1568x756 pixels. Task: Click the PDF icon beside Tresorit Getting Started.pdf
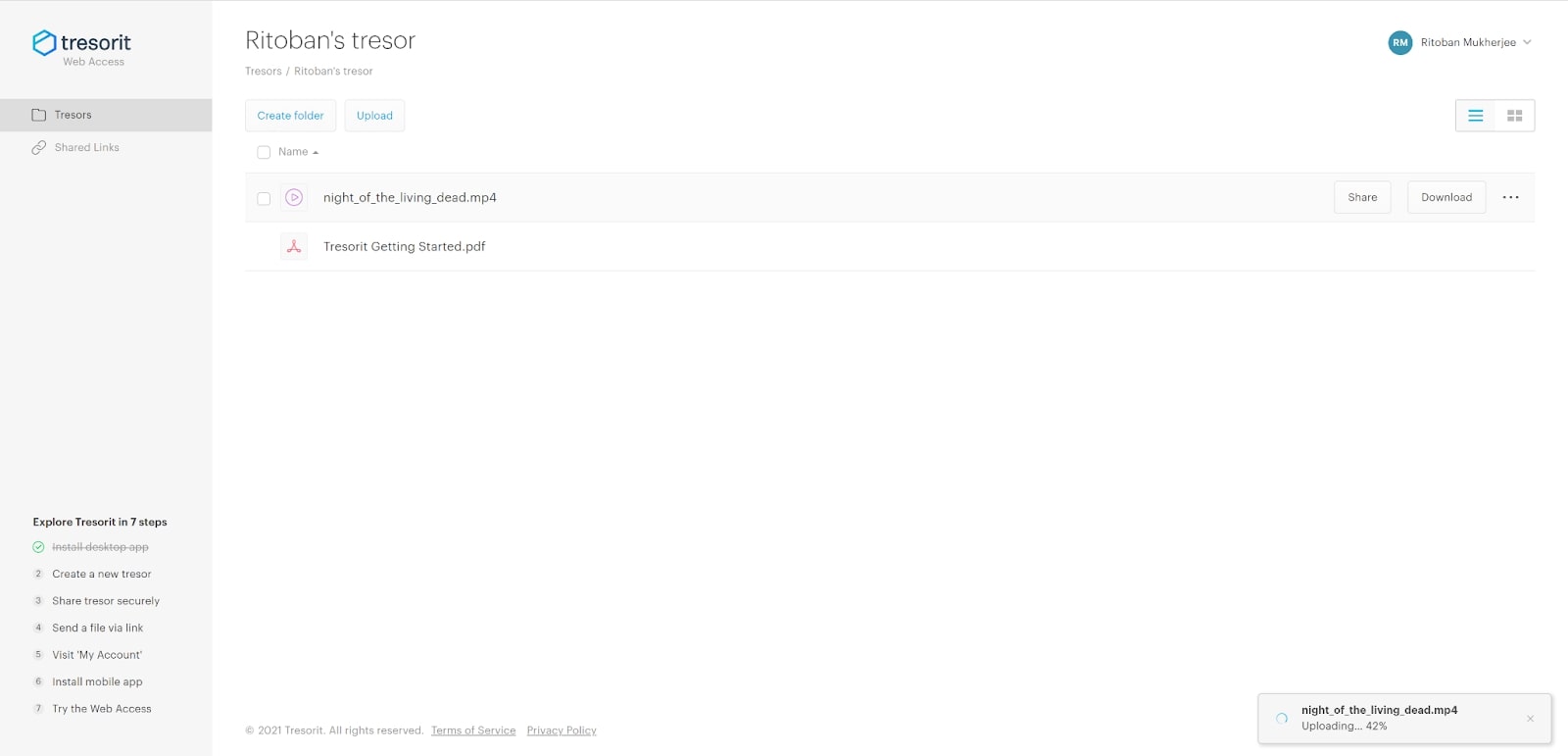tap(293, 246)
